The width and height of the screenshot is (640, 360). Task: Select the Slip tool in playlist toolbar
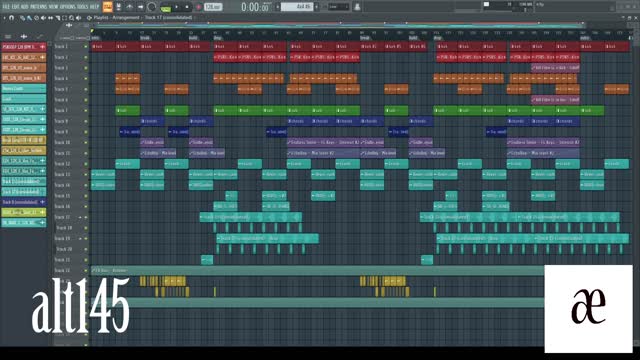pos(50,18)
